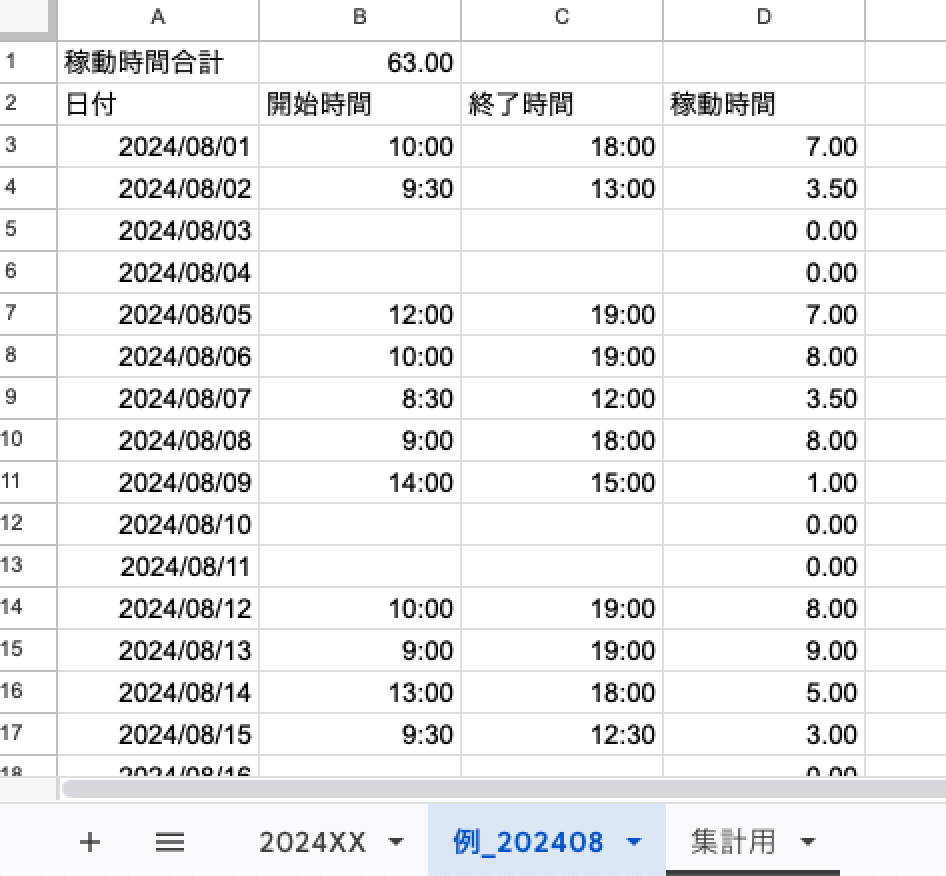Click the 稼動時間合計 cell
The width and height of the screenshot is (946, 876).
[x=158, y=63]
